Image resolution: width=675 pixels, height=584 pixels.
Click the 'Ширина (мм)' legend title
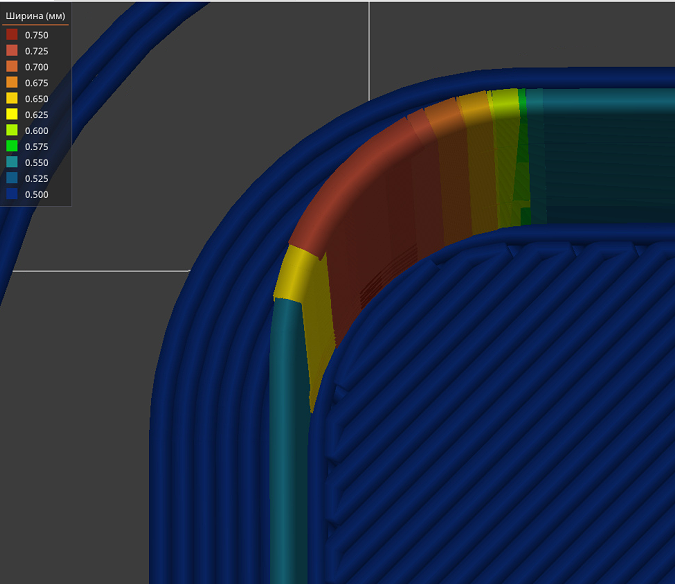point(35,16)
